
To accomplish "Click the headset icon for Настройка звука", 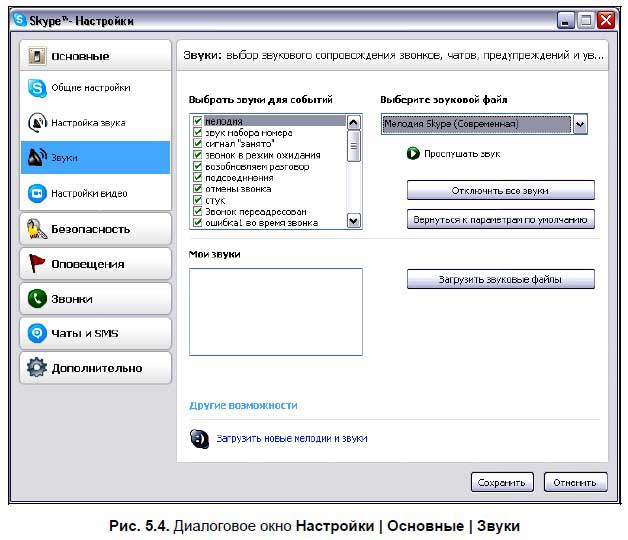I will coord(36,123).
